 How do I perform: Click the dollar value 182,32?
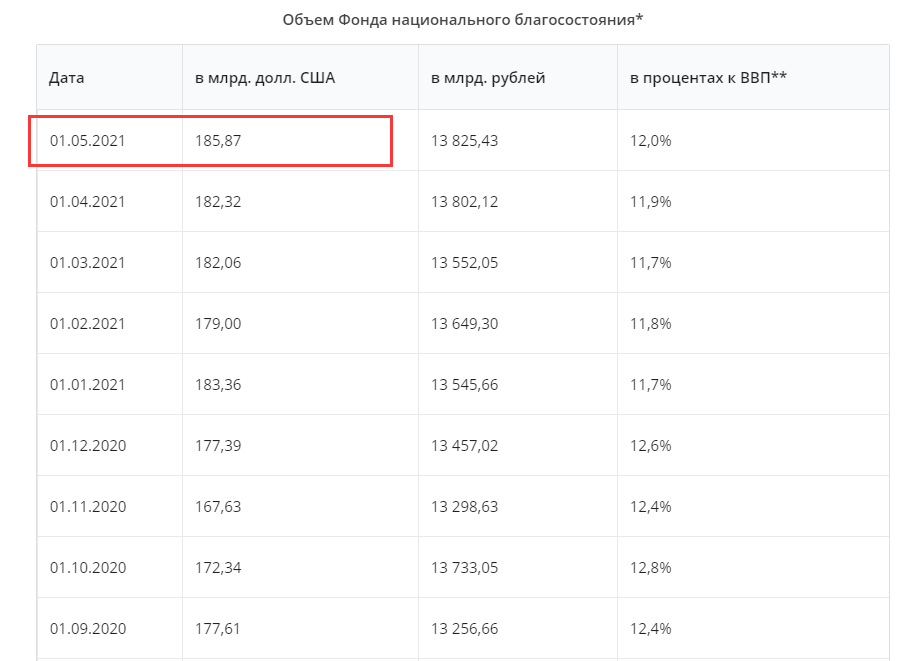point(218,202)
